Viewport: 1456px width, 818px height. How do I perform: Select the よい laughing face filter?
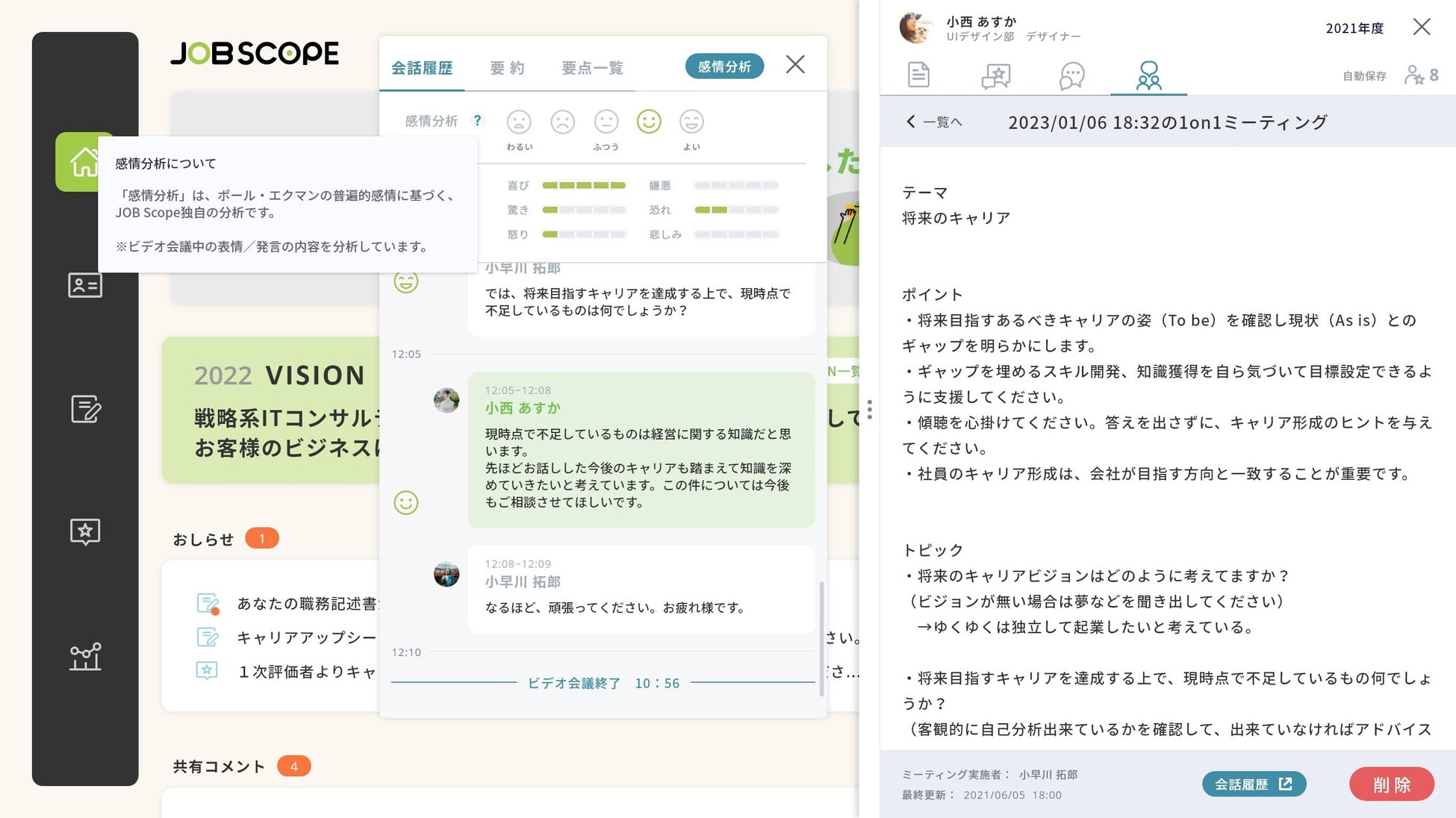pos(691,122)
